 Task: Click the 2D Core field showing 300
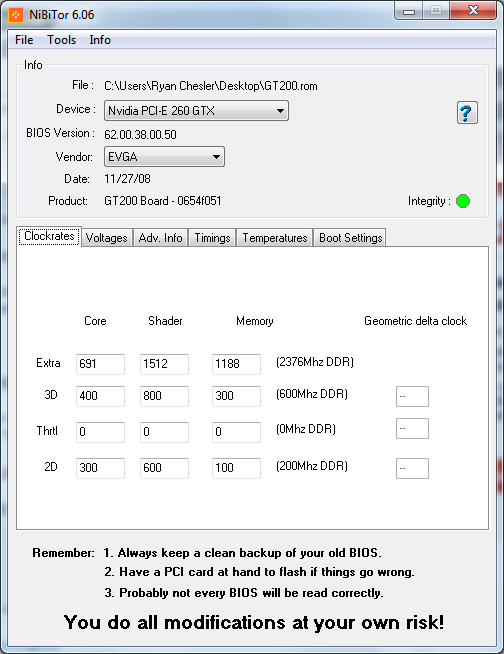coord(100,468)
